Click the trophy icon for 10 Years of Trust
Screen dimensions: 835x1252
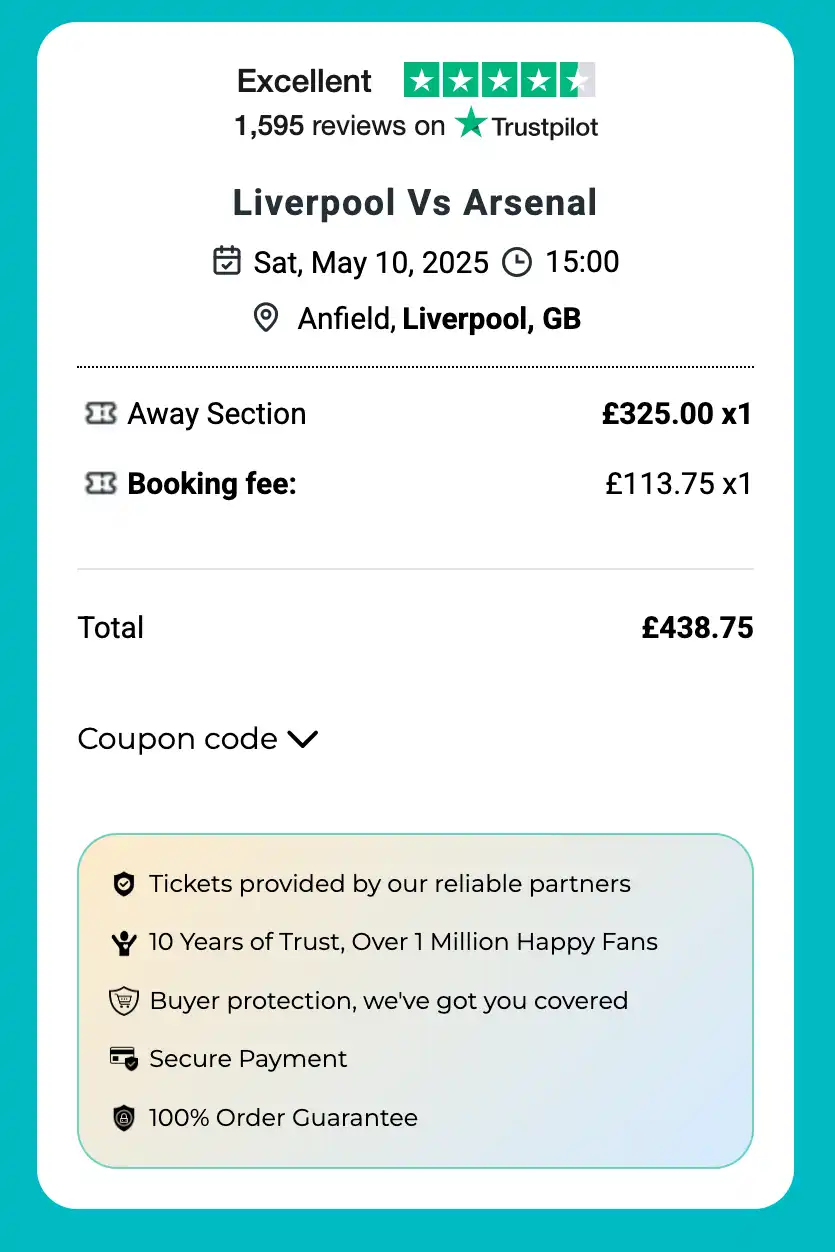(123, 942)
